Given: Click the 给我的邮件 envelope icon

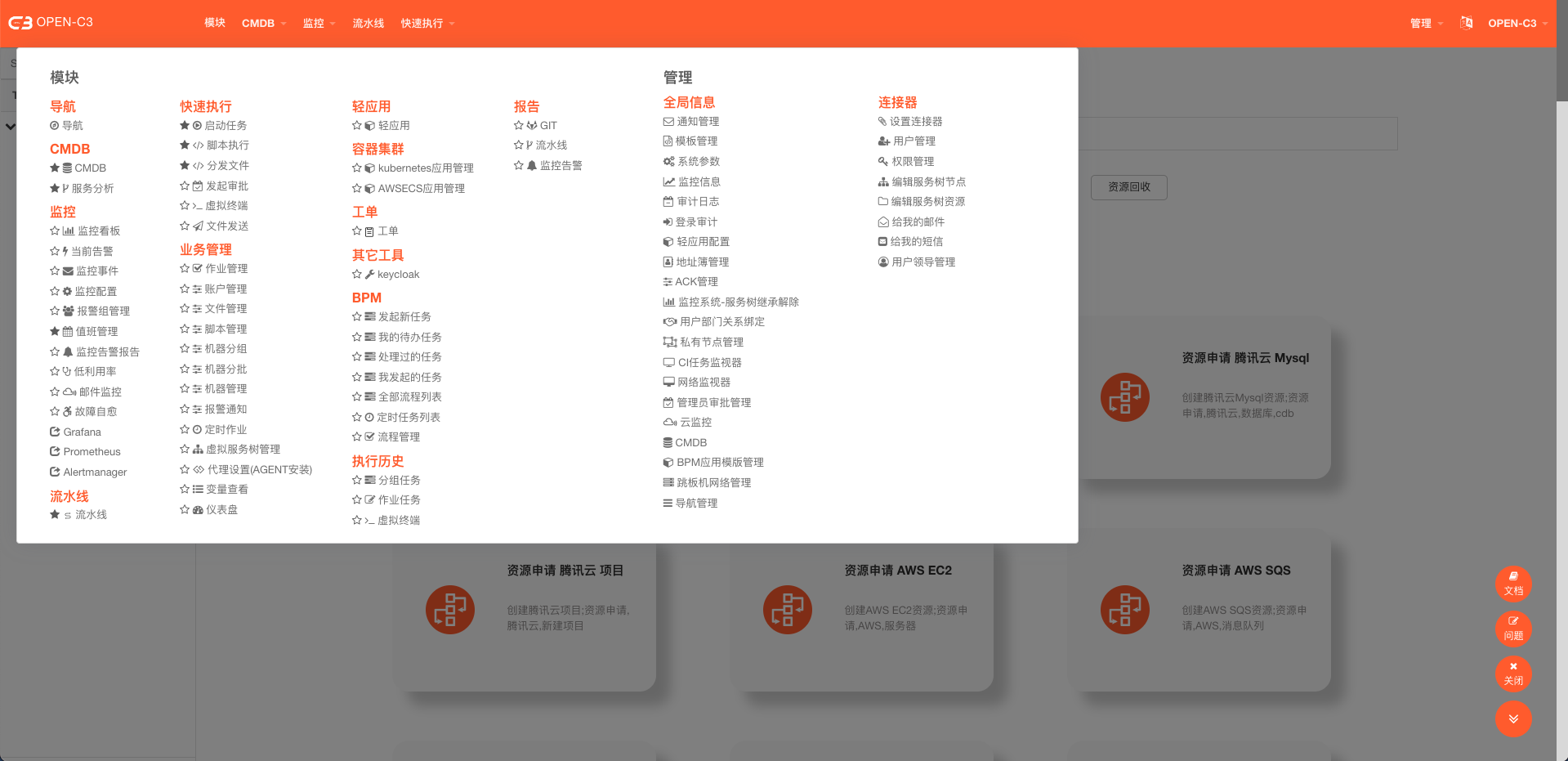Looking at the screenshot, I should coord(883,222).
